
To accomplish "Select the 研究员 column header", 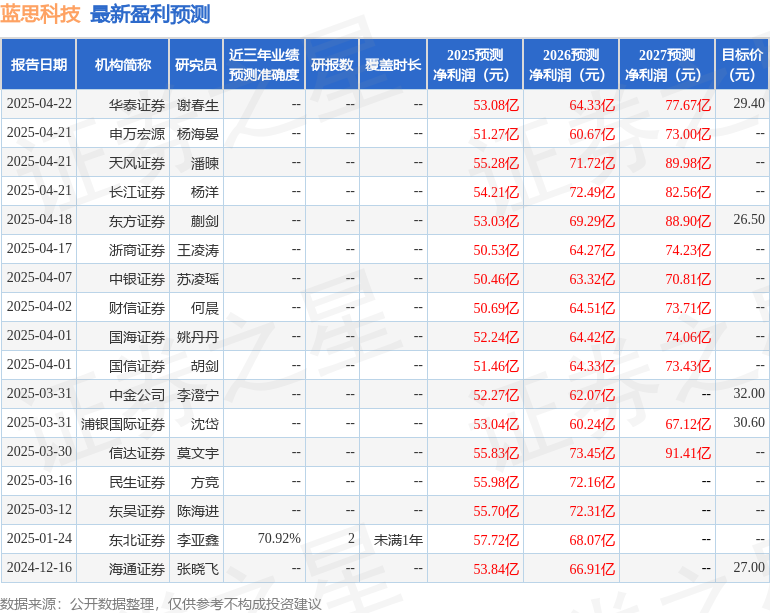I will [196, 64].
